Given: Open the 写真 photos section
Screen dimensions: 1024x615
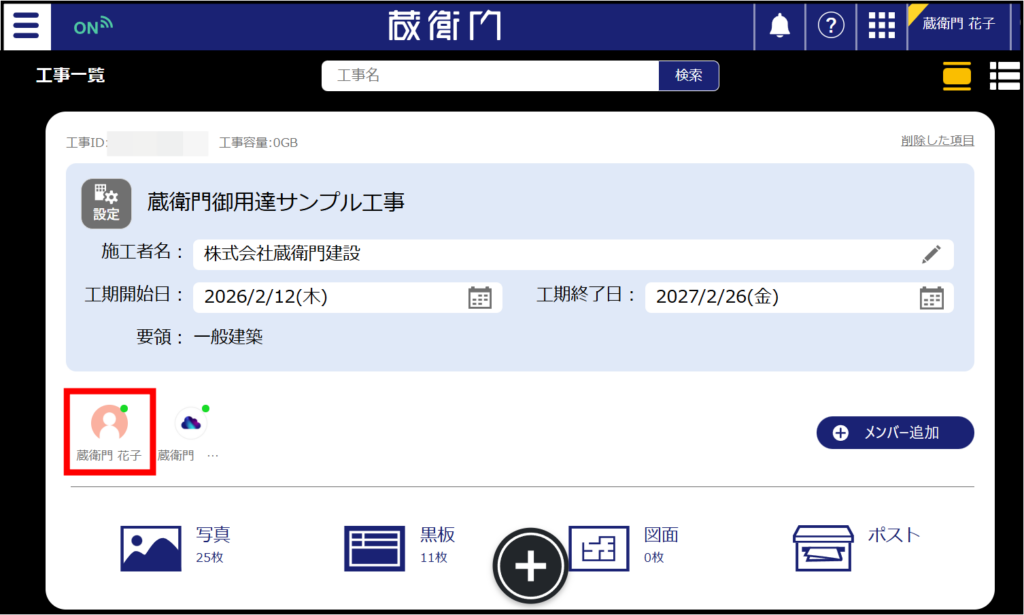Looking at the screenshot, I should [175, 545].
